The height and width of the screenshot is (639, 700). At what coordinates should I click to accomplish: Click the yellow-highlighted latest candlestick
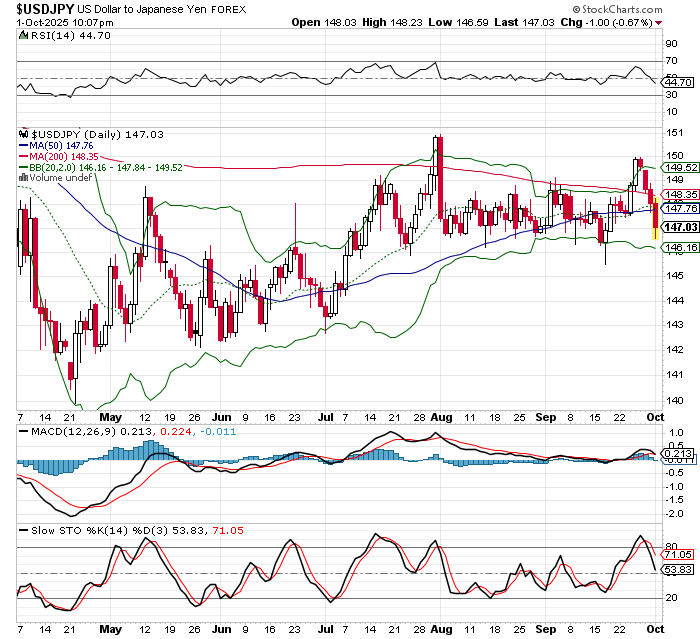[x=656, y=219]
